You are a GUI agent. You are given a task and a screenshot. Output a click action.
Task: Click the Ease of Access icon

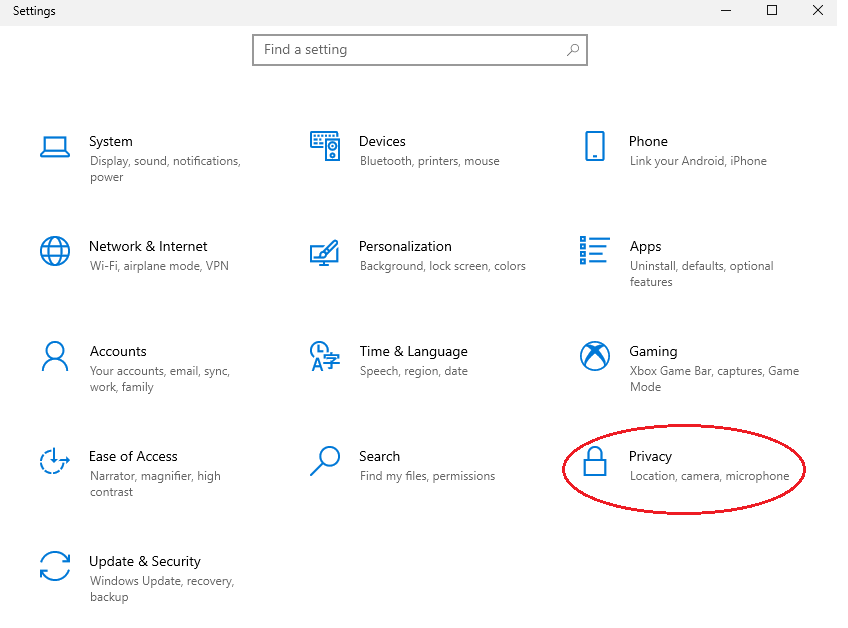pyautogui.click(x=55, y=461)
